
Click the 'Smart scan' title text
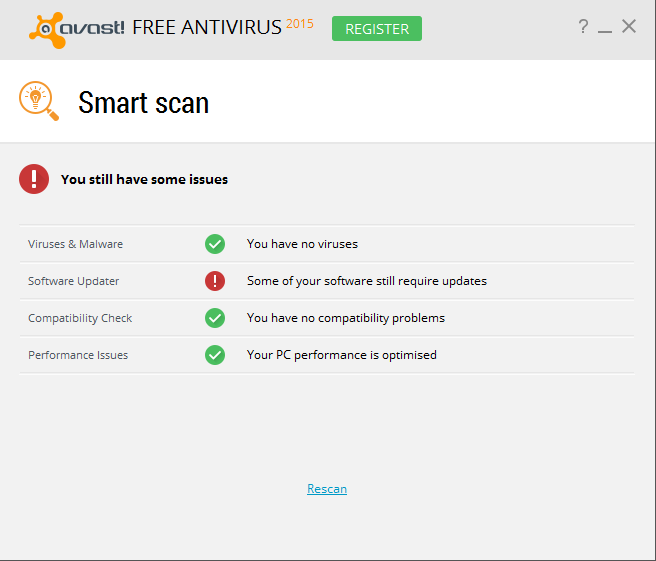coord(144,102)
